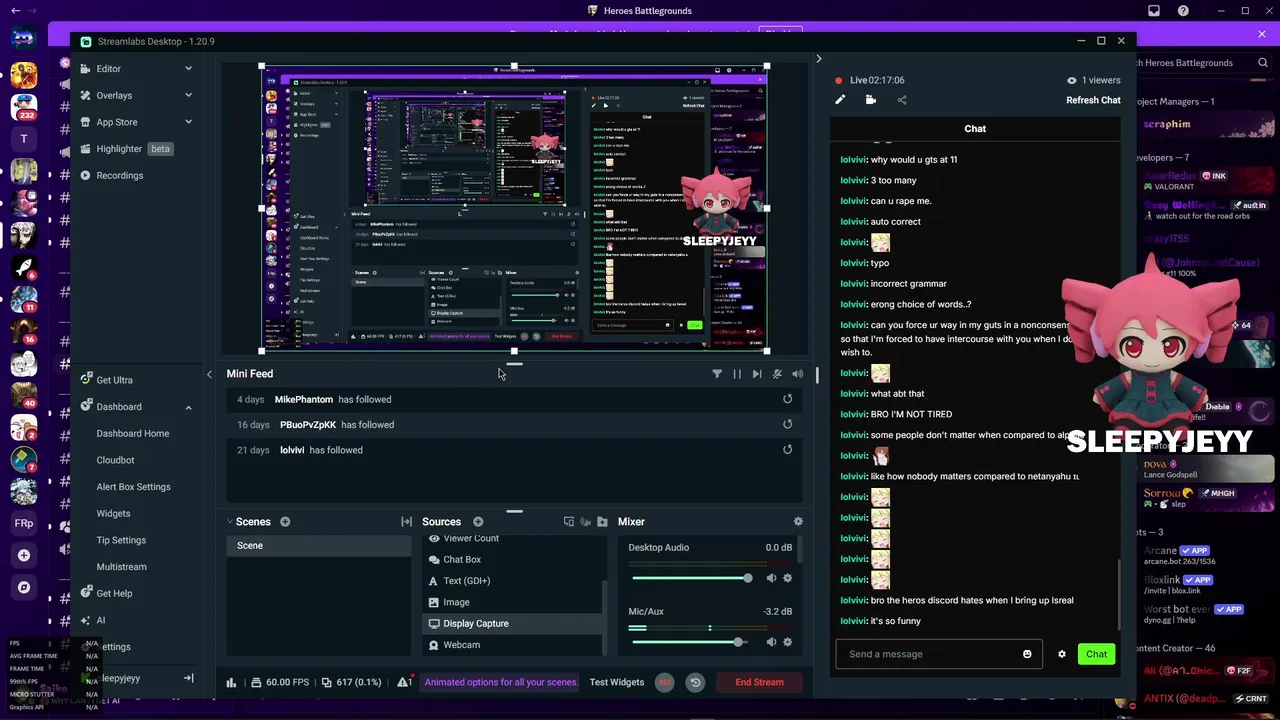Edit stream info pencil icon
Image resolution: width=1280 pixels, height=720 pixels.
pos(840,100)
